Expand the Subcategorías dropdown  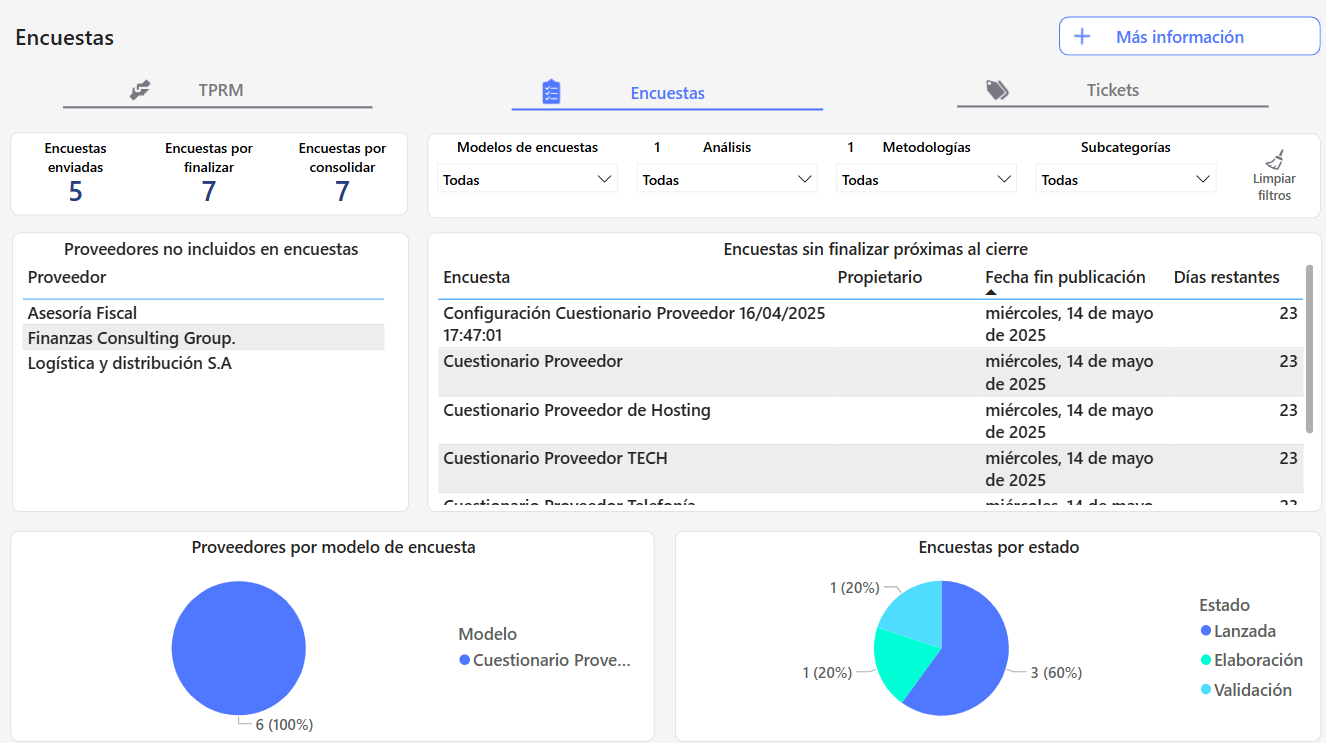1125,180
